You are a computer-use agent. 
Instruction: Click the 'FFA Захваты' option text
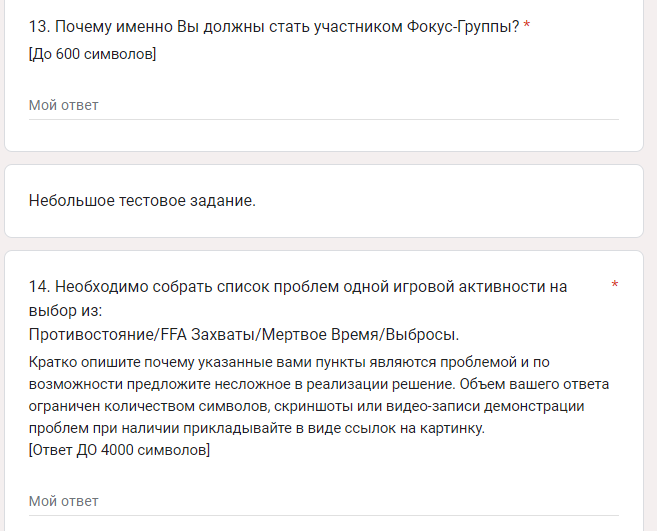coord(208,335)
